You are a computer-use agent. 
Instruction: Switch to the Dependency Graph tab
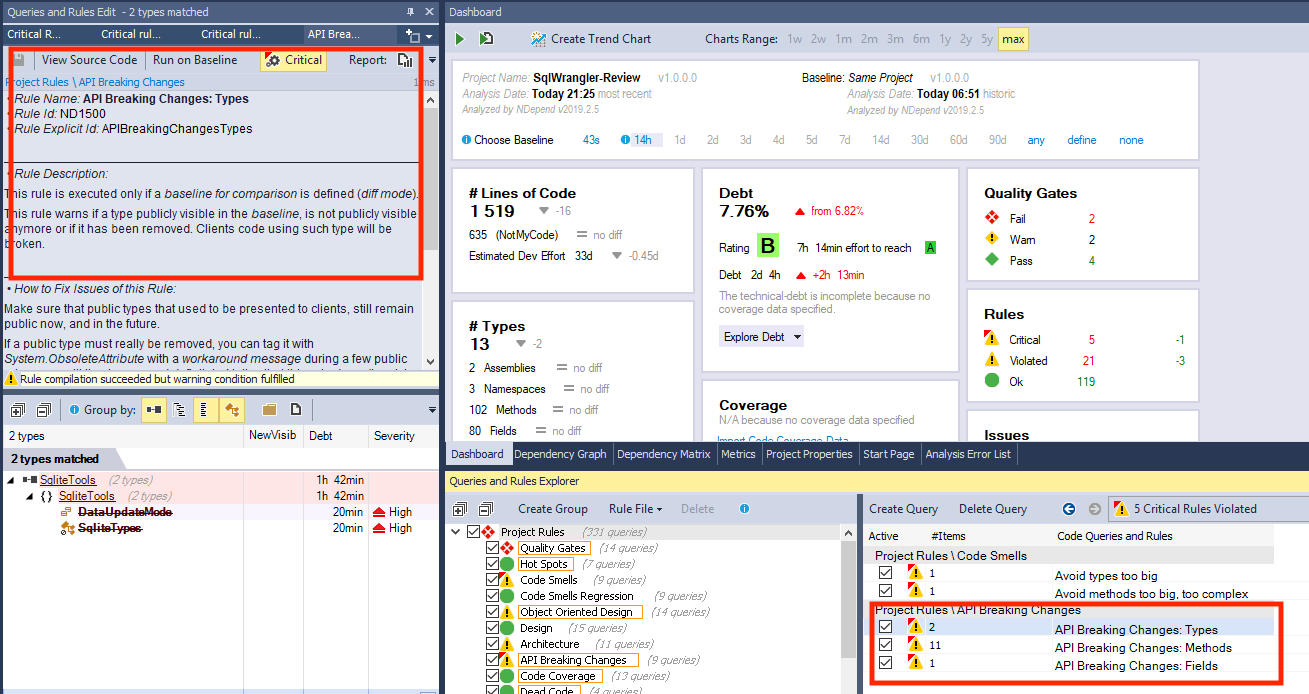point(560,454)
